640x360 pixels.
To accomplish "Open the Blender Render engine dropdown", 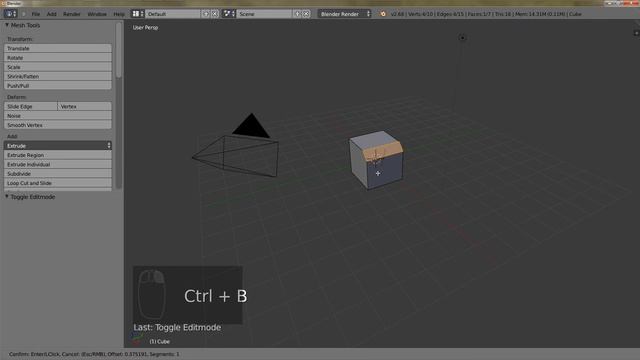I will (344, 14).
